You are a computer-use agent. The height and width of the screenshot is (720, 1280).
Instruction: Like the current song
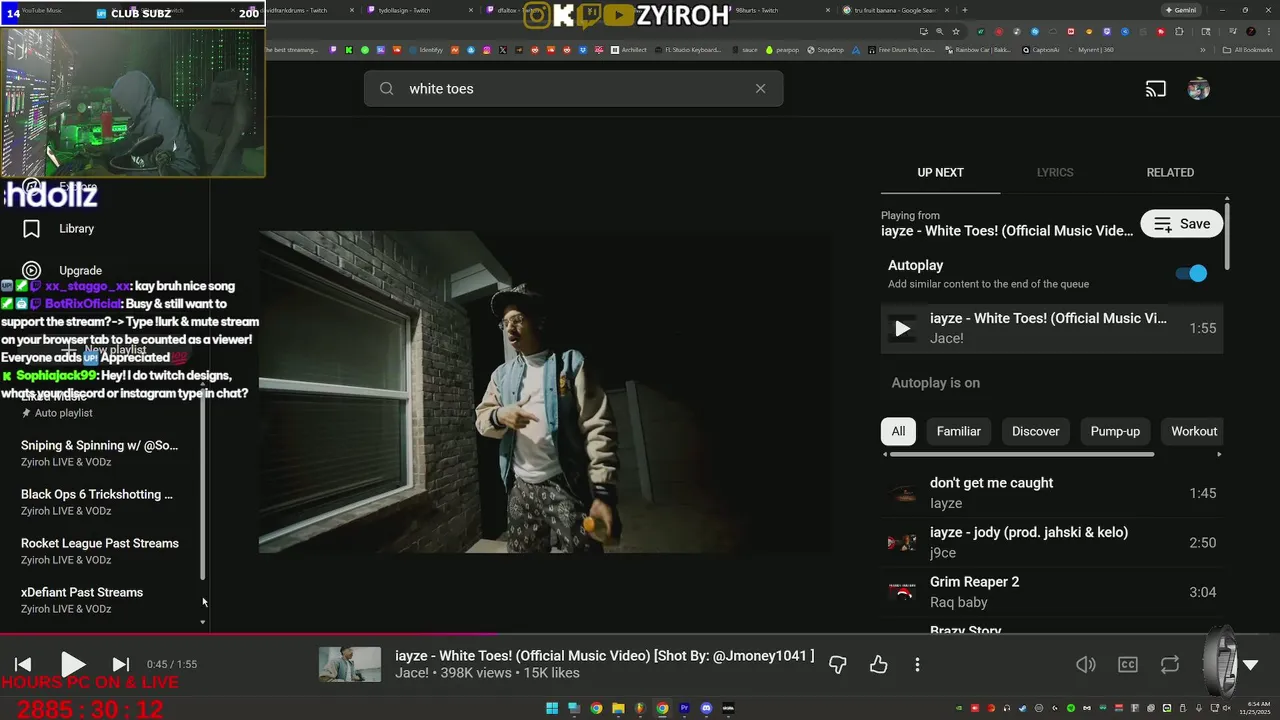coord(878,664)
